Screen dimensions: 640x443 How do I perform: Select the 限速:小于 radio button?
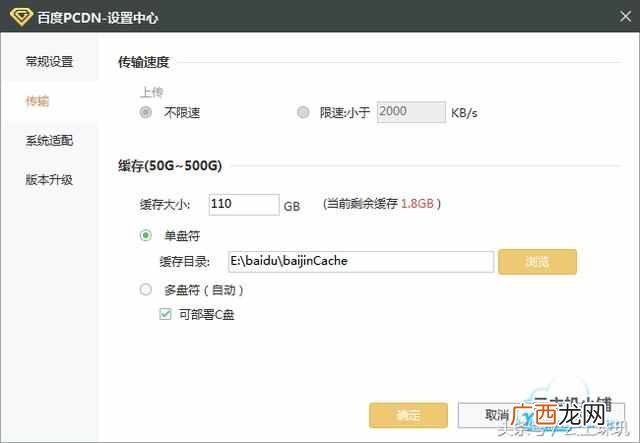(303, 112)
